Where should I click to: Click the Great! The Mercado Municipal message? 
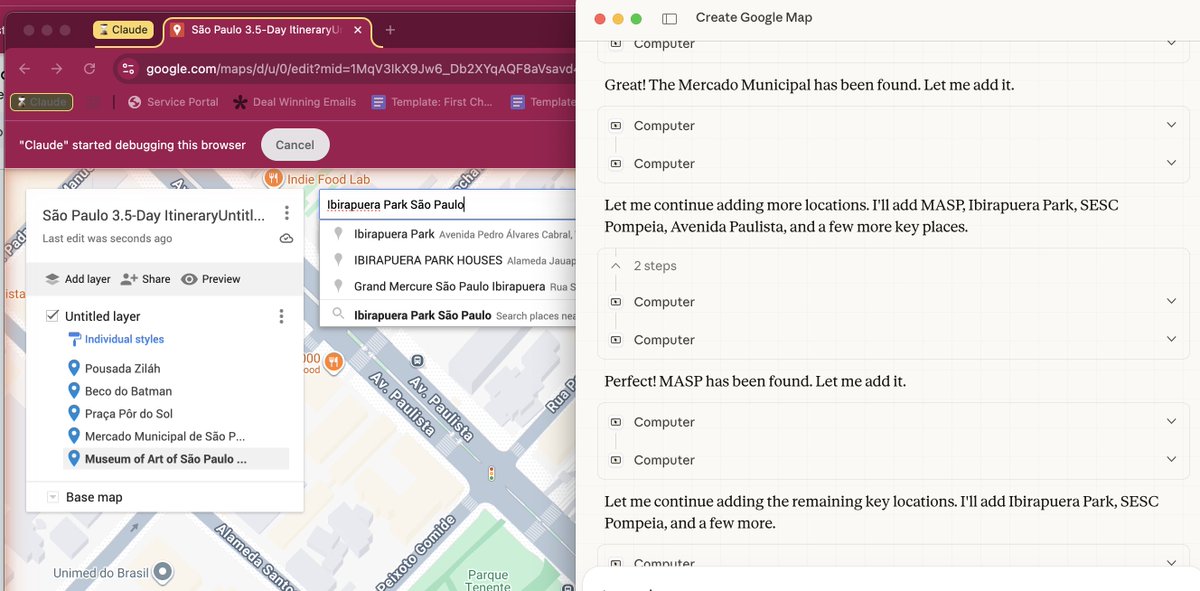pyautogui.click(x=809, y=85)
